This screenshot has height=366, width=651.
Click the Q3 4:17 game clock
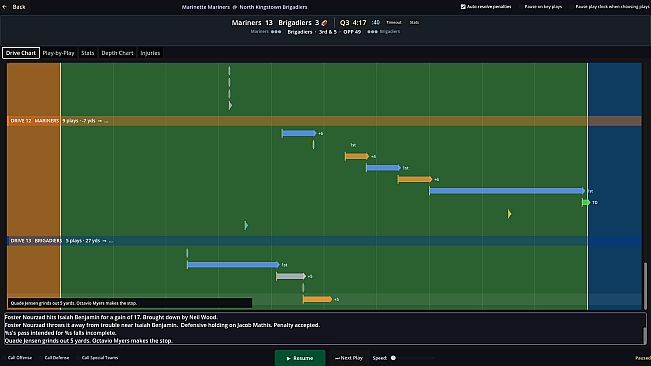353,23
